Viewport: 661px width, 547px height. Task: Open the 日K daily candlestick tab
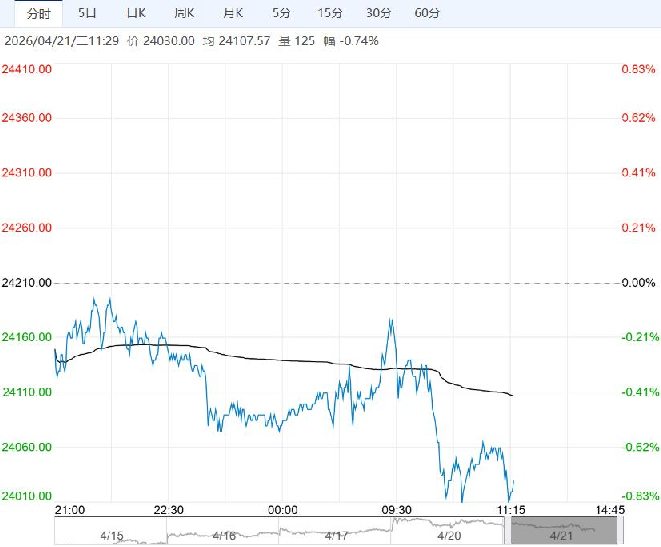coord(136,13)
